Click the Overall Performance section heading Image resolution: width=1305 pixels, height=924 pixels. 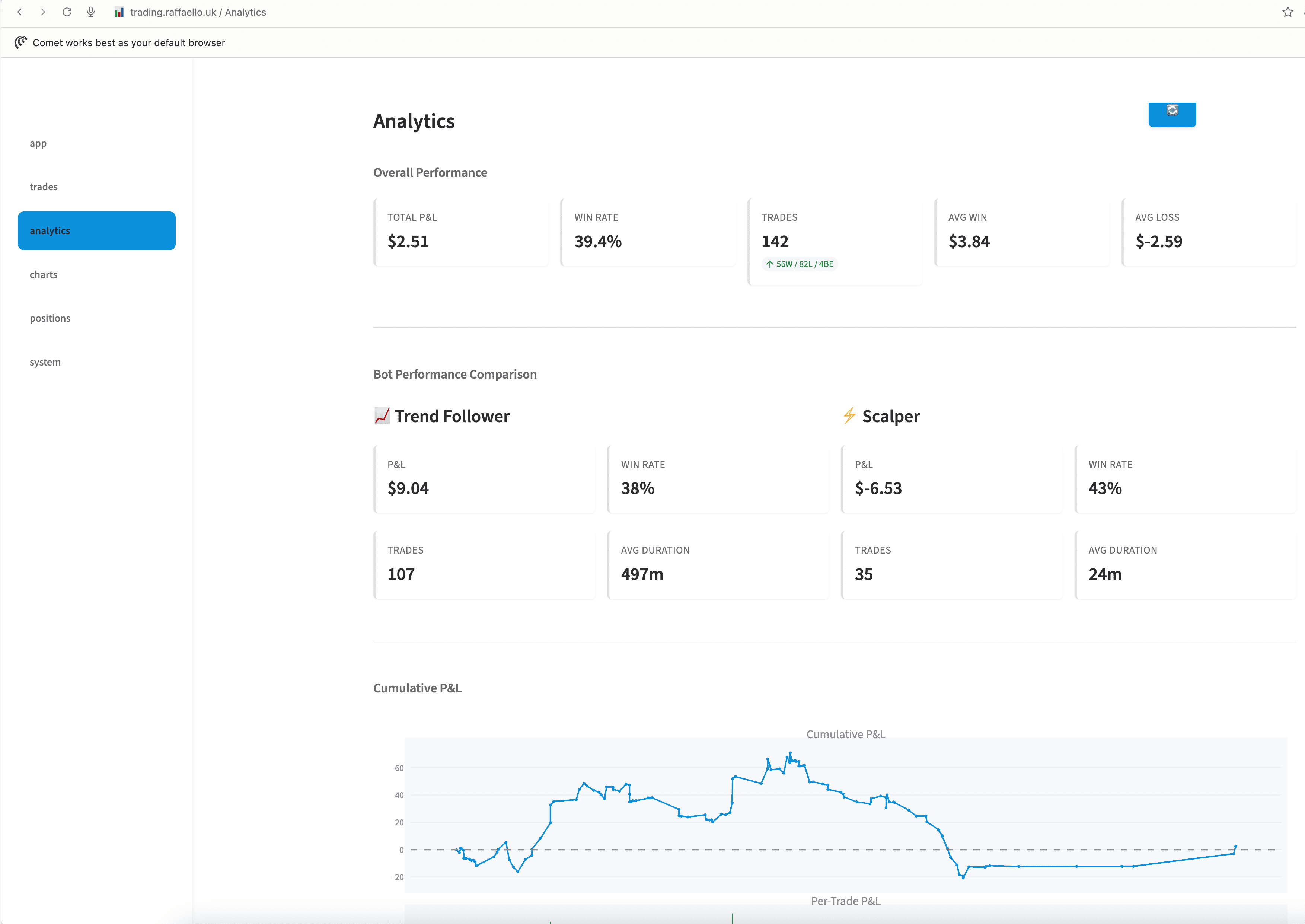[430, 172]
